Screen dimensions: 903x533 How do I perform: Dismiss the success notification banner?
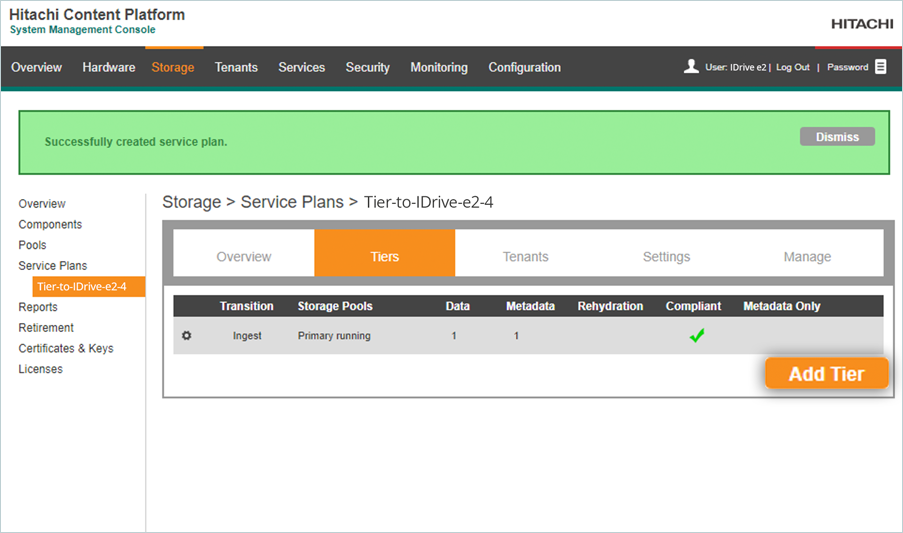(837, 137)
